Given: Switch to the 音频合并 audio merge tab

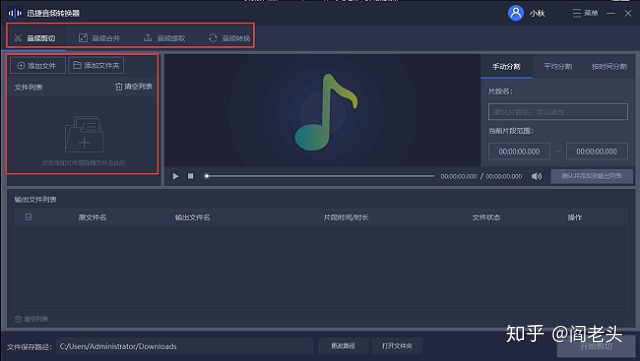Looking at the screenshot, I should 100,38.
